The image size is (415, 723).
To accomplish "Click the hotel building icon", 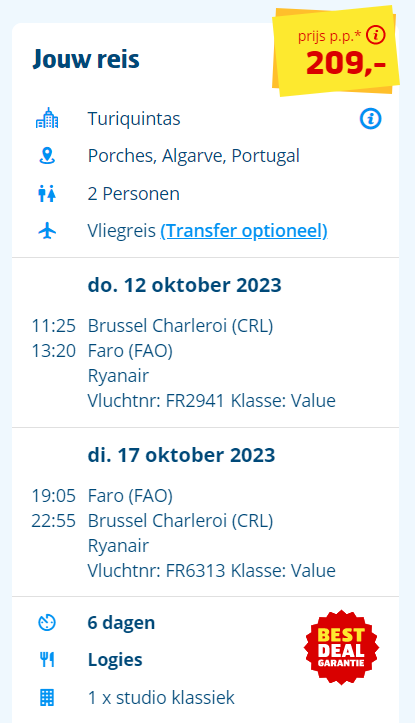I will coord(47,118).
